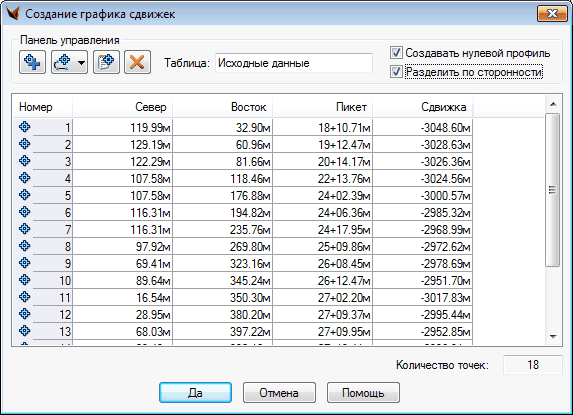Select the Сдвижка cell '-2968.99м'
The height and width of the screenshot is (415, 573).
tap(422, 229)
